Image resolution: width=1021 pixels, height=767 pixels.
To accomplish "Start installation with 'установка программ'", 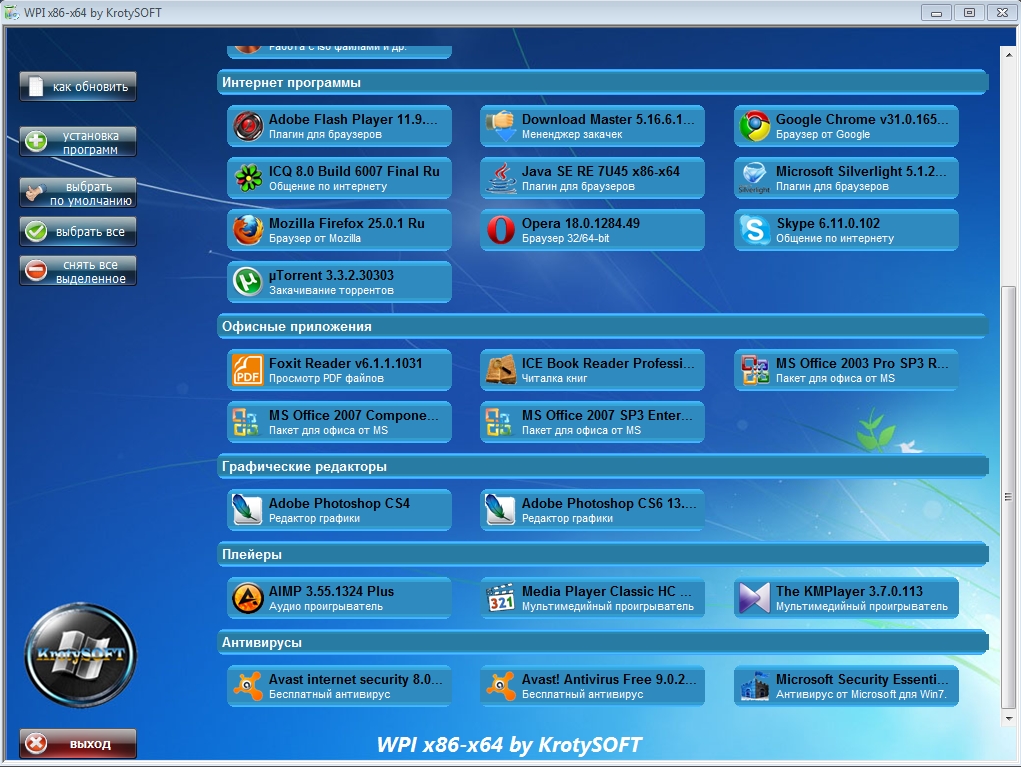I will point(78,142).
